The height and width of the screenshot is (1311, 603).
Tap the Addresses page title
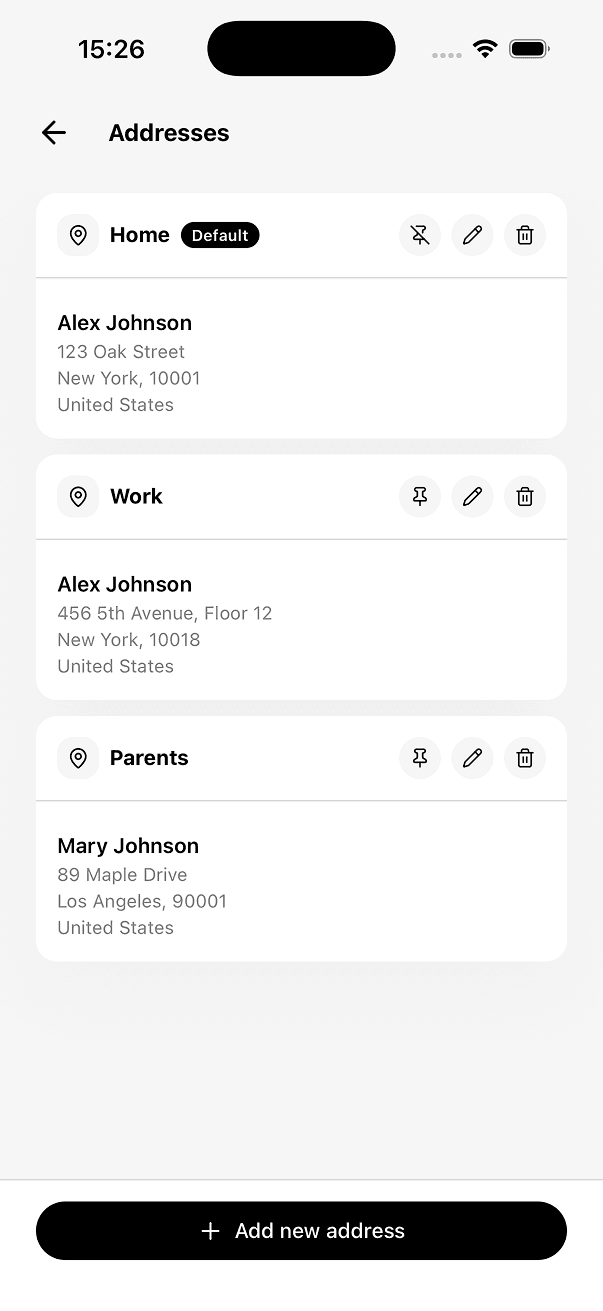click(169, 133)
